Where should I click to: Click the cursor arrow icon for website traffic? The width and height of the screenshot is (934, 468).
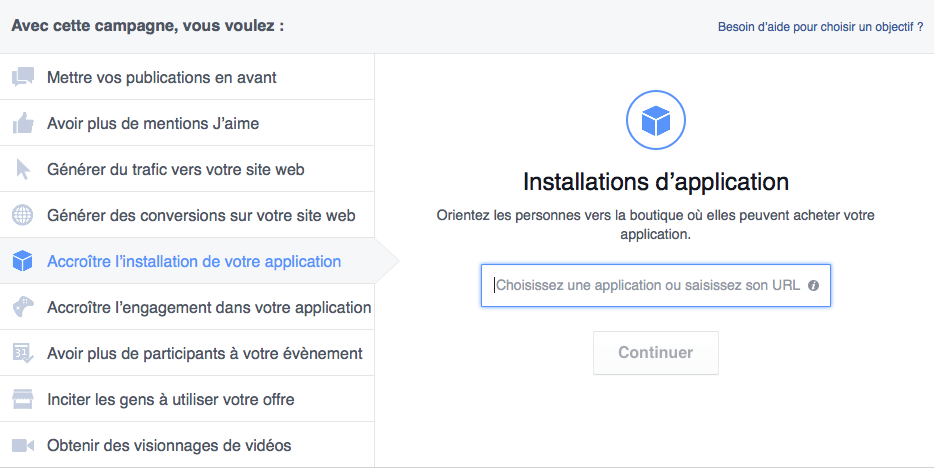tap(22, 169)
